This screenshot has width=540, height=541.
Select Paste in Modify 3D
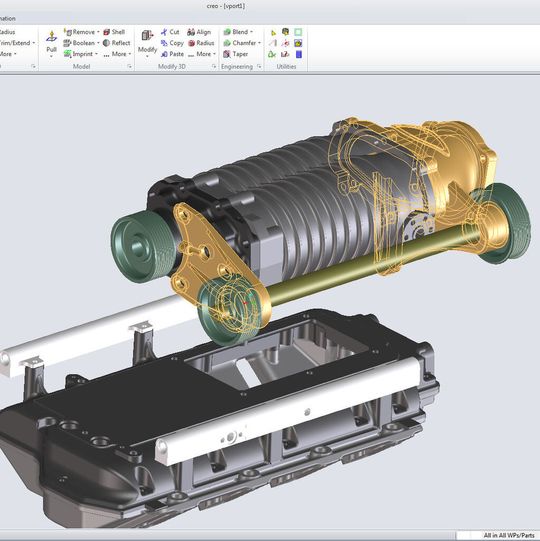click(x=172, y=54)
